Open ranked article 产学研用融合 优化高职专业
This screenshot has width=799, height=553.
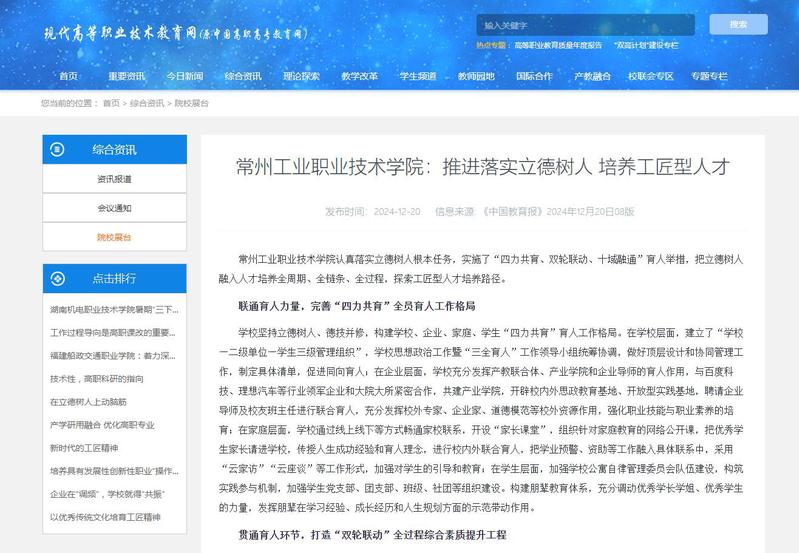click(102, 424)
